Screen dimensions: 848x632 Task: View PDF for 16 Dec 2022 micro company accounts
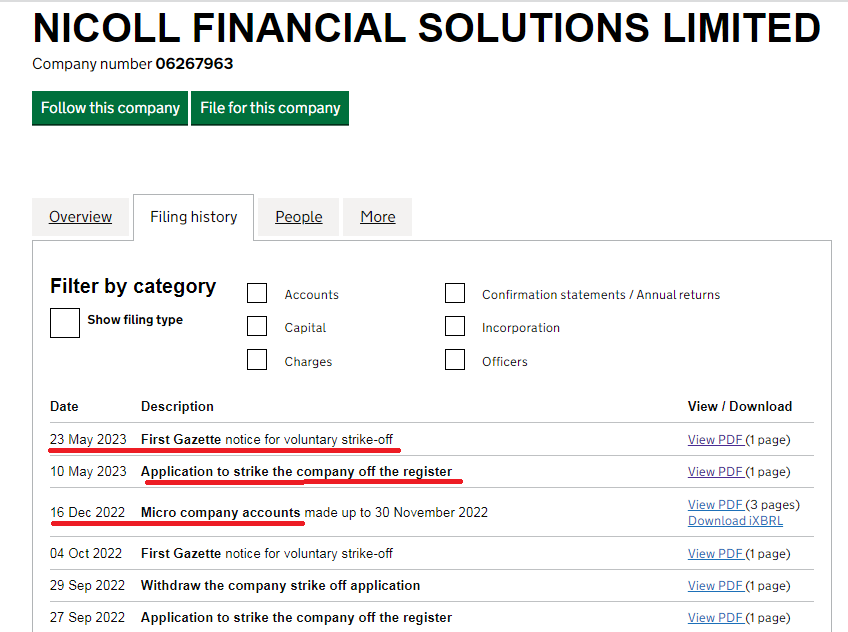pos(716,504)
